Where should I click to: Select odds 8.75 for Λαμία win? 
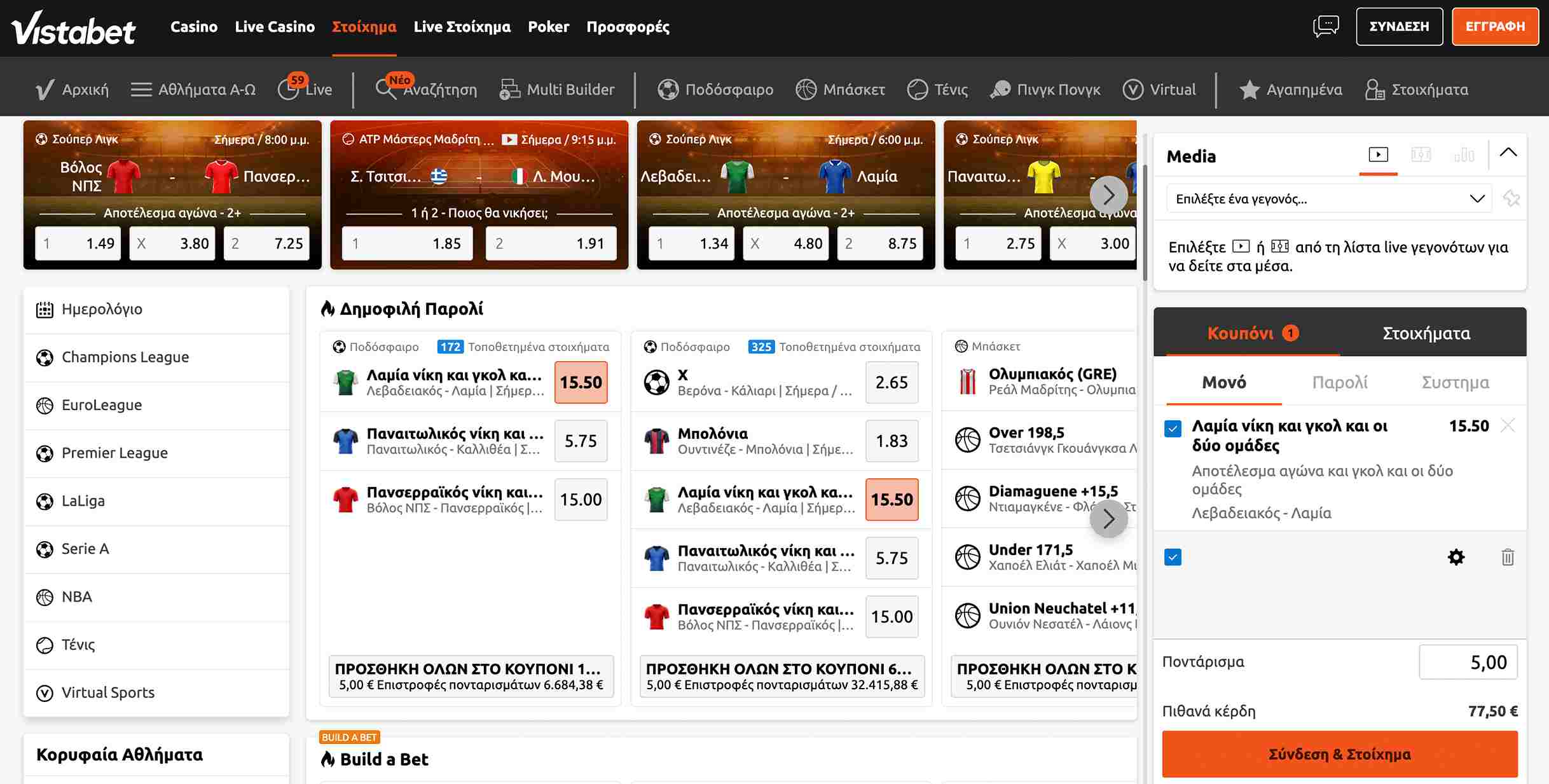880,244
